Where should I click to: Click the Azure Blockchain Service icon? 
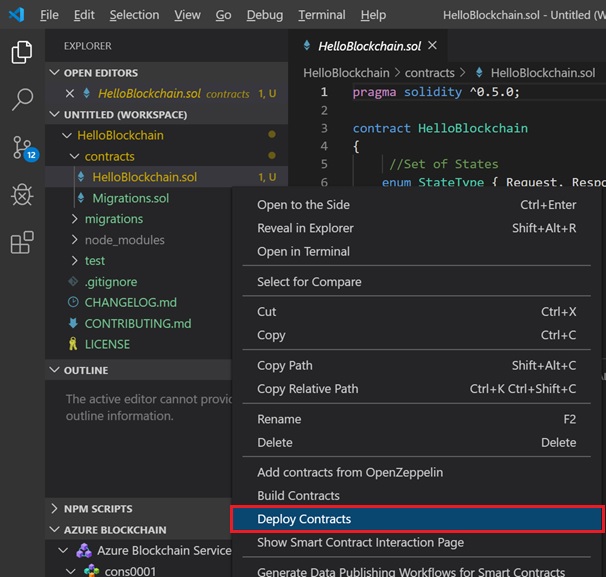(x=84, y=550)
